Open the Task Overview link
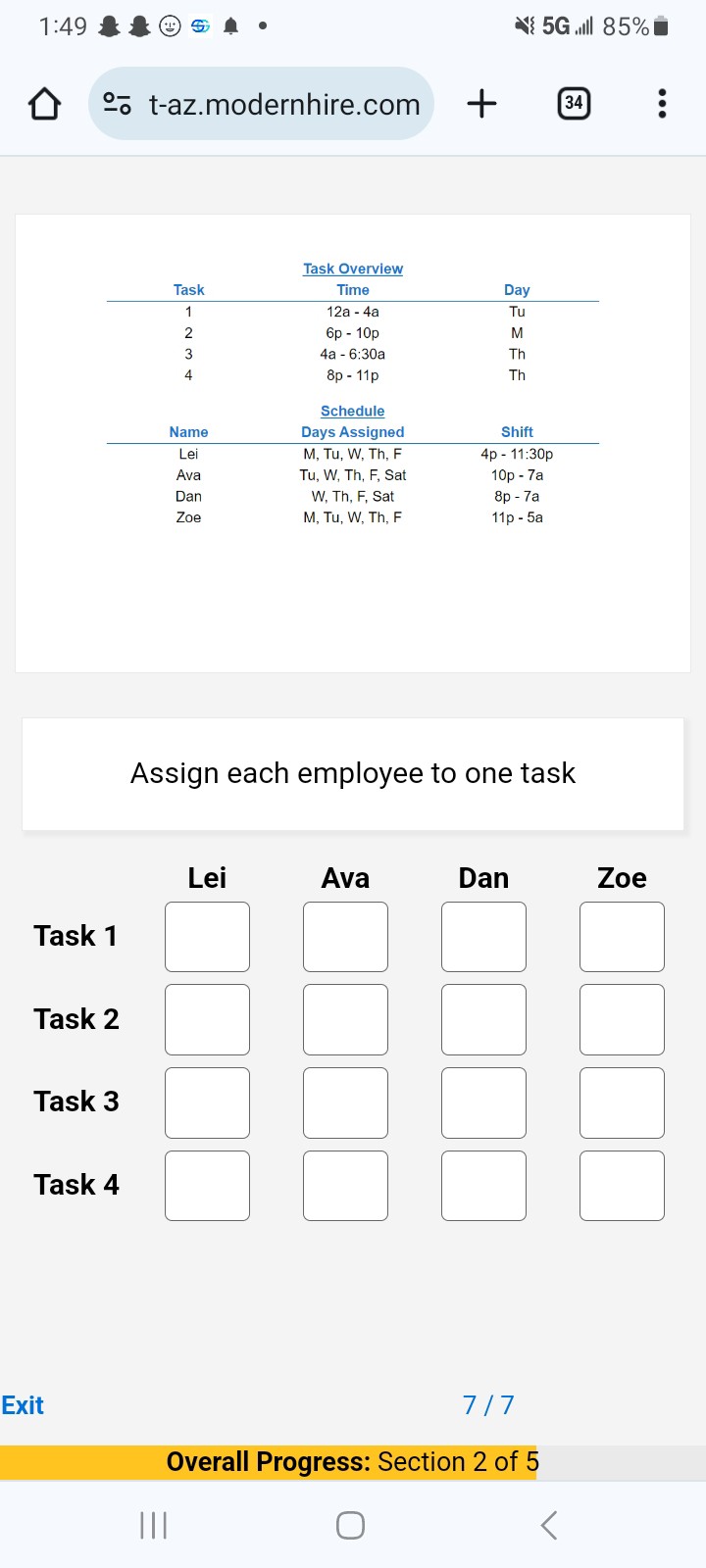Screen dimensions: 706x1568 [352, 268]
